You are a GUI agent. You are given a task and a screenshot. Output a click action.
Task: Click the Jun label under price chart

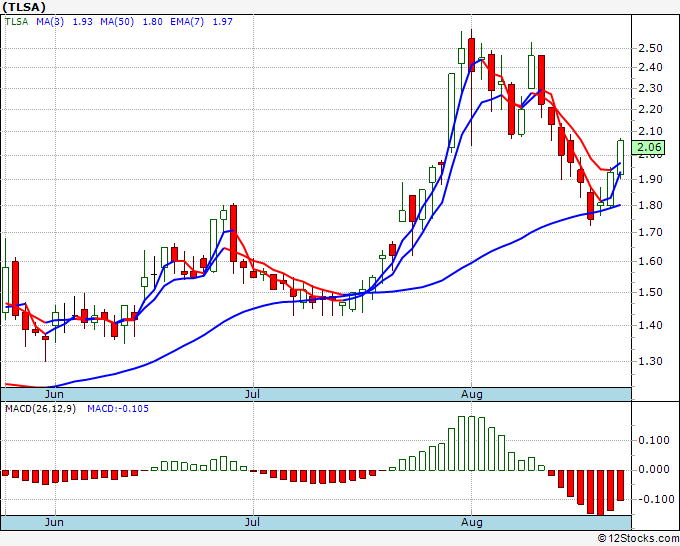(x=54, y=394)
